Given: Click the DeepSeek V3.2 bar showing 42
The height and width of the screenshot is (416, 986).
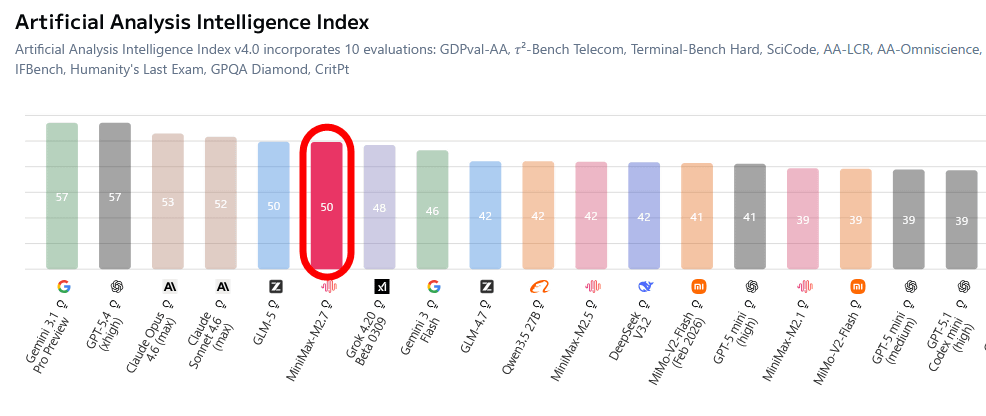Looking at the screenshot, I should click(x=644, y=215).
